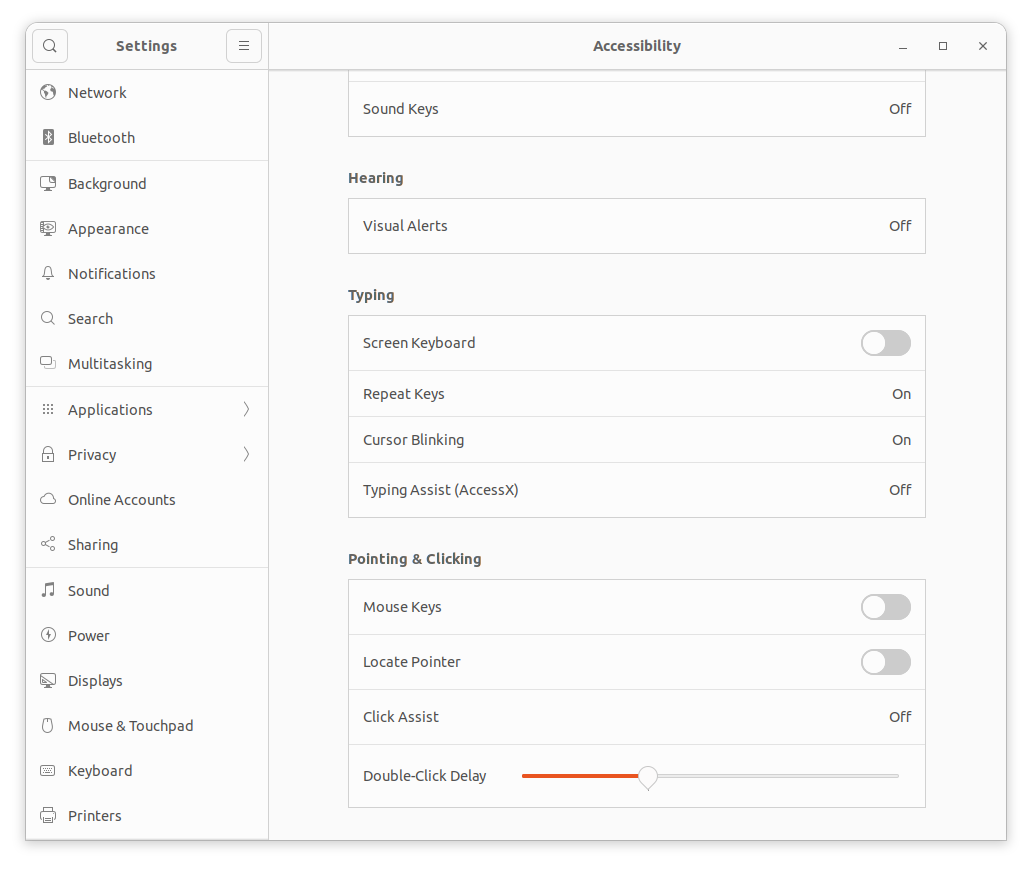Select Mouse & Touchpad label
1032x869 pixels.
(131, 726)
